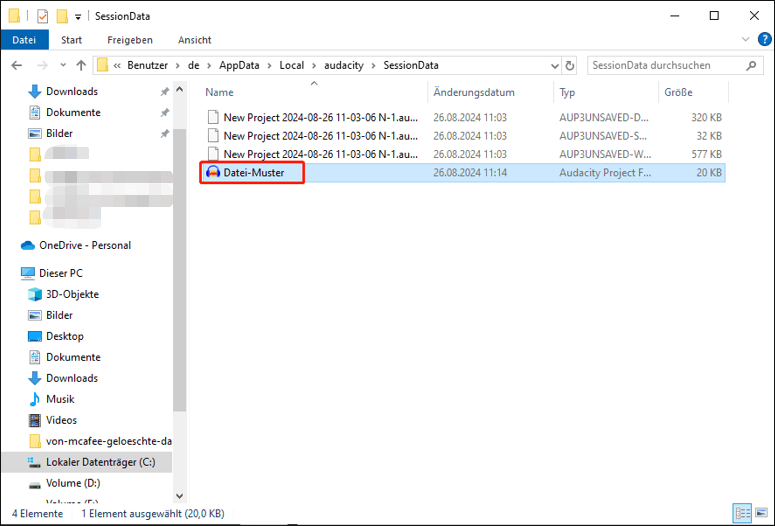Navigate to AppData in breadcrumb
This screenshot has width=775, height=526.
(239, 65)
